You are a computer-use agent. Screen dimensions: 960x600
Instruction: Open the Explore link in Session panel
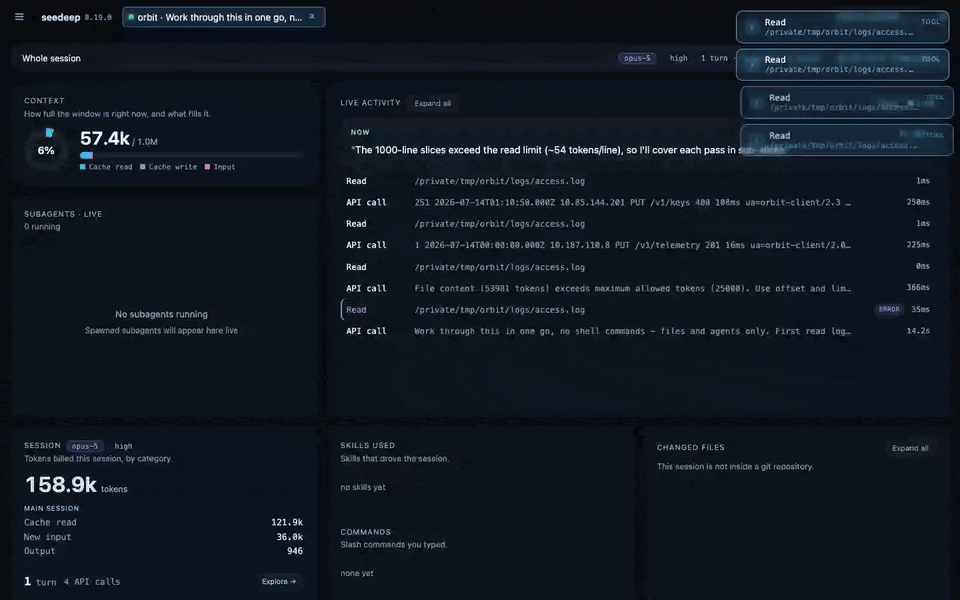[279, 582]
